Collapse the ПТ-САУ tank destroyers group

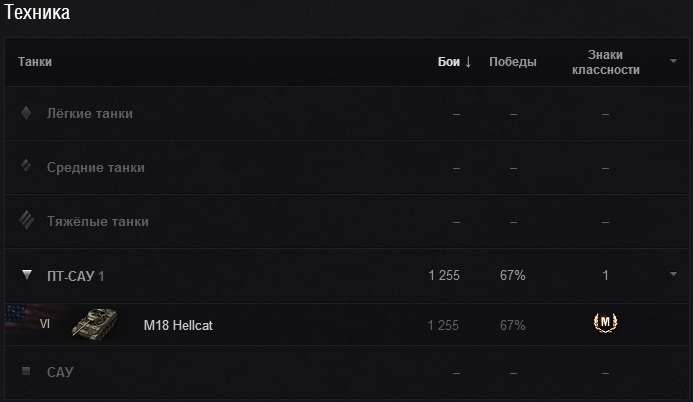click(x=27, y=275)
